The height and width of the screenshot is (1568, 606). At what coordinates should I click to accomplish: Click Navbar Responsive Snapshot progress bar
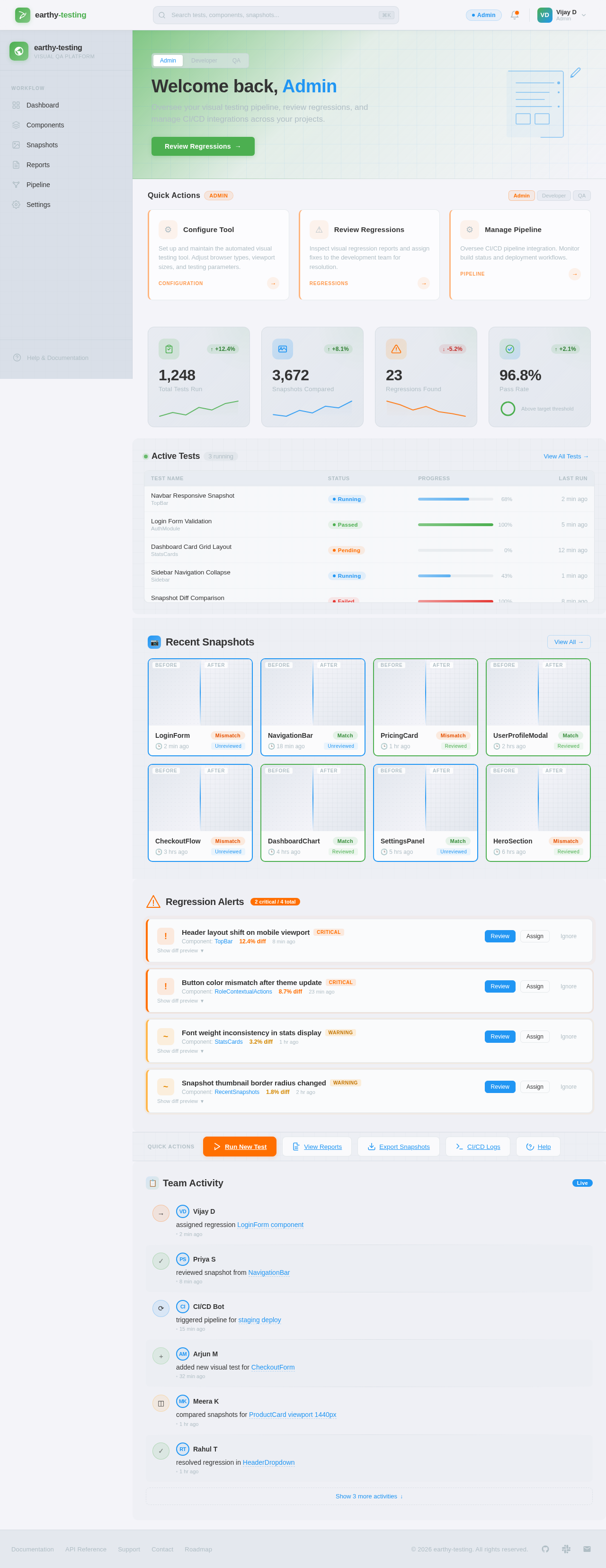(x=456, y=499)
